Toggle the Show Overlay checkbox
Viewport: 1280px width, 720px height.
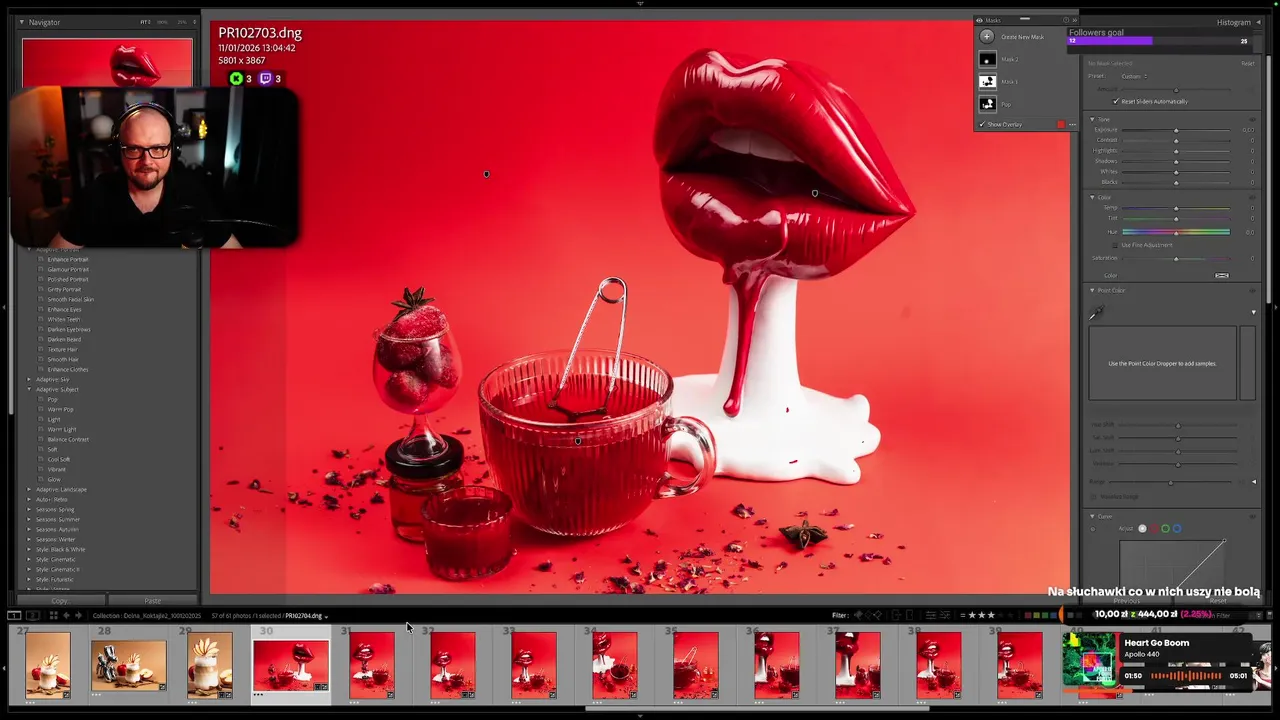coord(982,125)
